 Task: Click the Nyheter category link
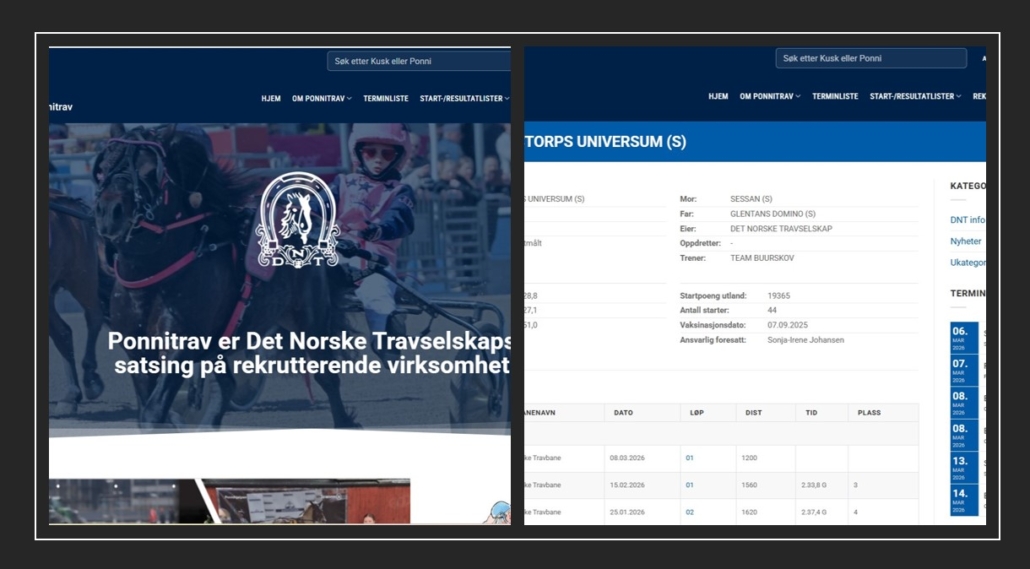pyautogui.click(x=965, y=241)
